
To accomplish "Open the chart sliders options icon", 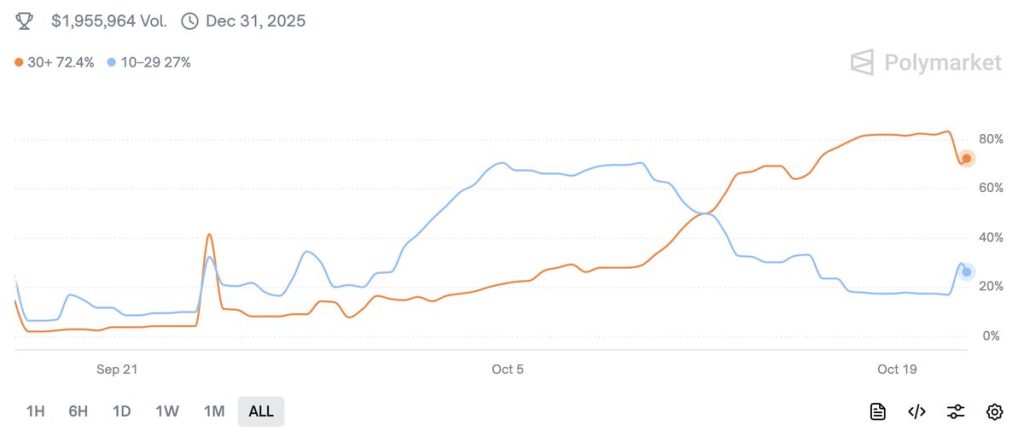I will coord(956,411).
